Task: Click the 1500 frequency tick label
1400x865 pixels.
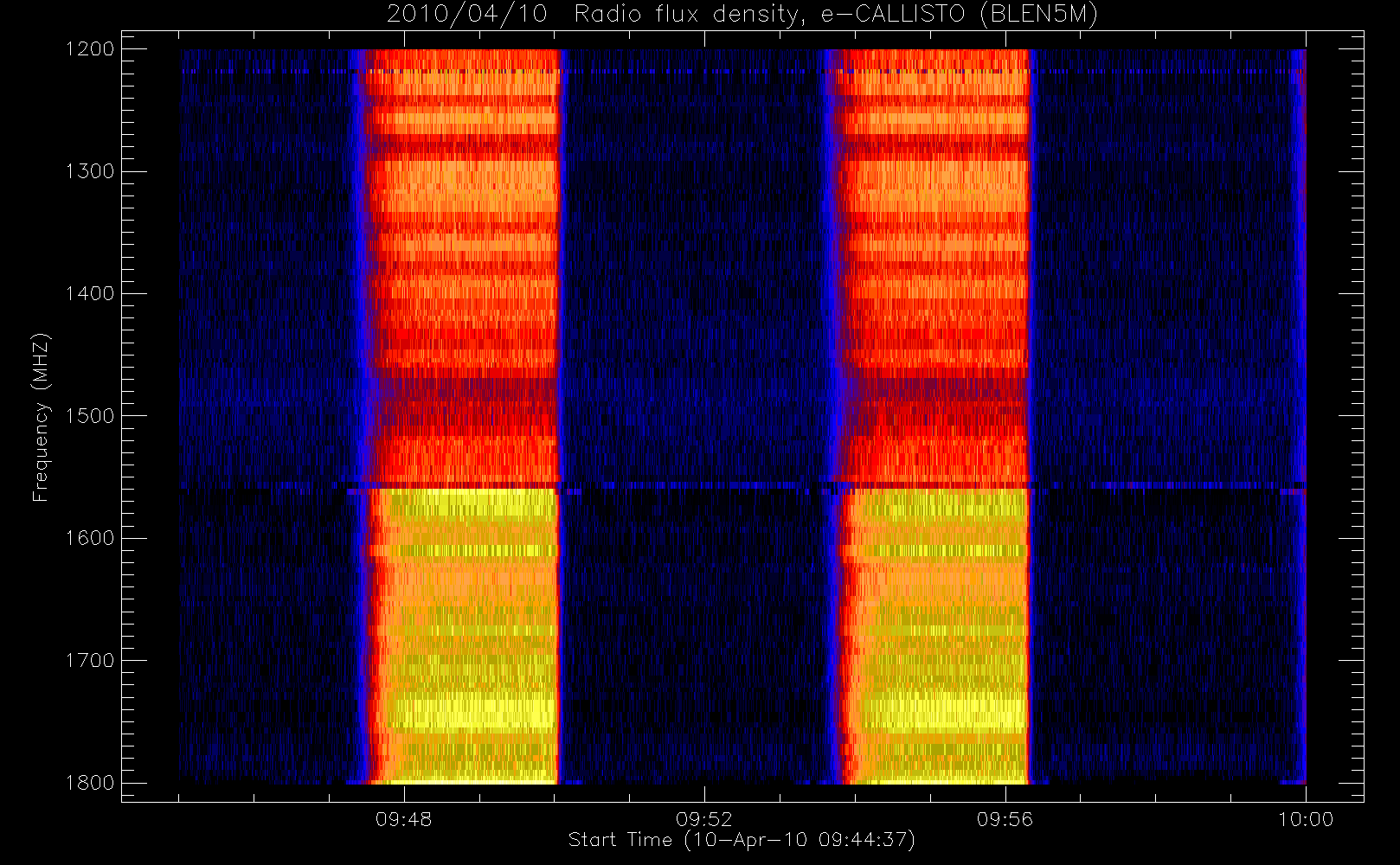Action: pyautogui.click(x=90, y=416)
